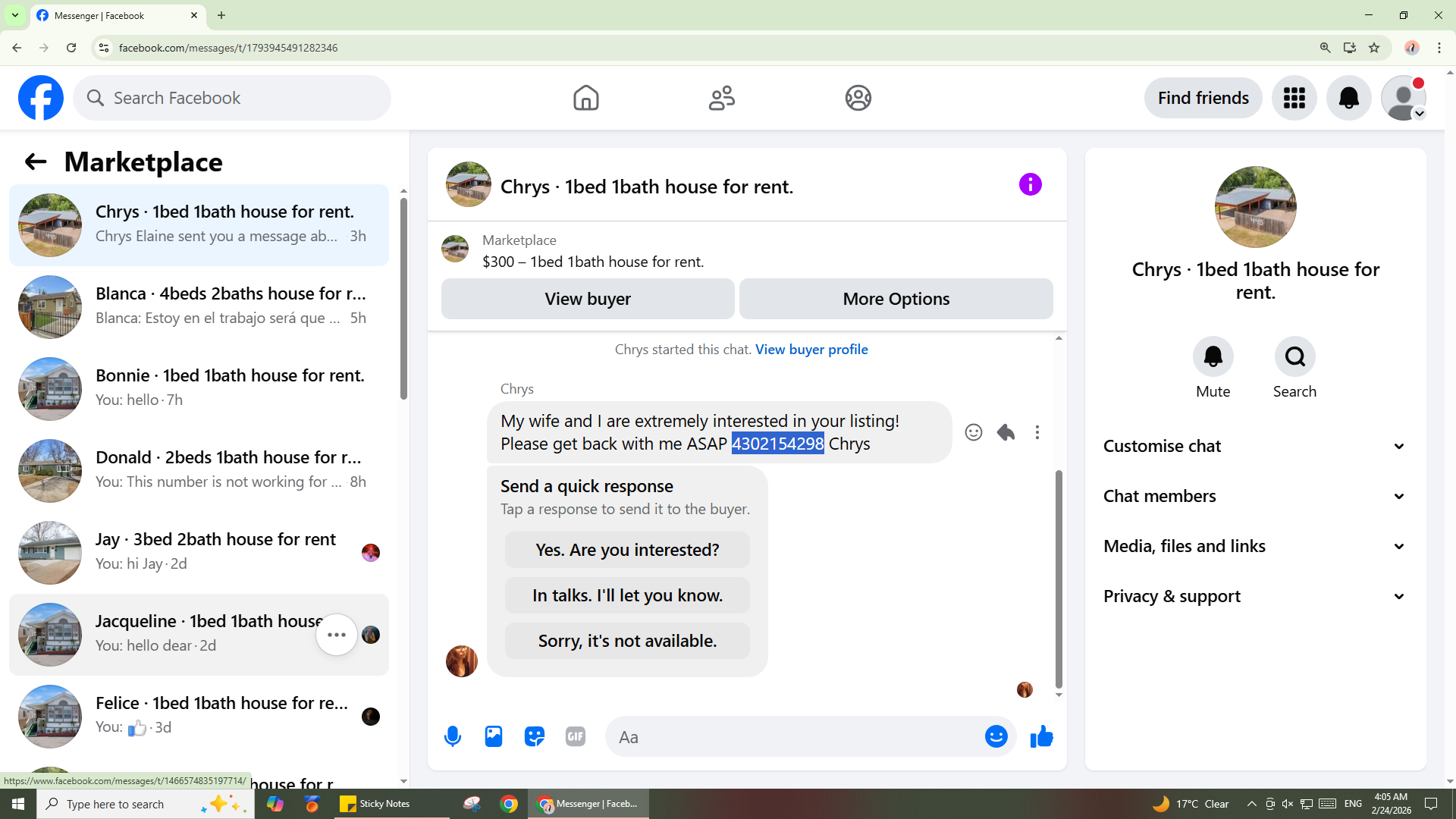Open emoji picker in message box
This screenshot has width=1456, height=819.
[996, 736]
